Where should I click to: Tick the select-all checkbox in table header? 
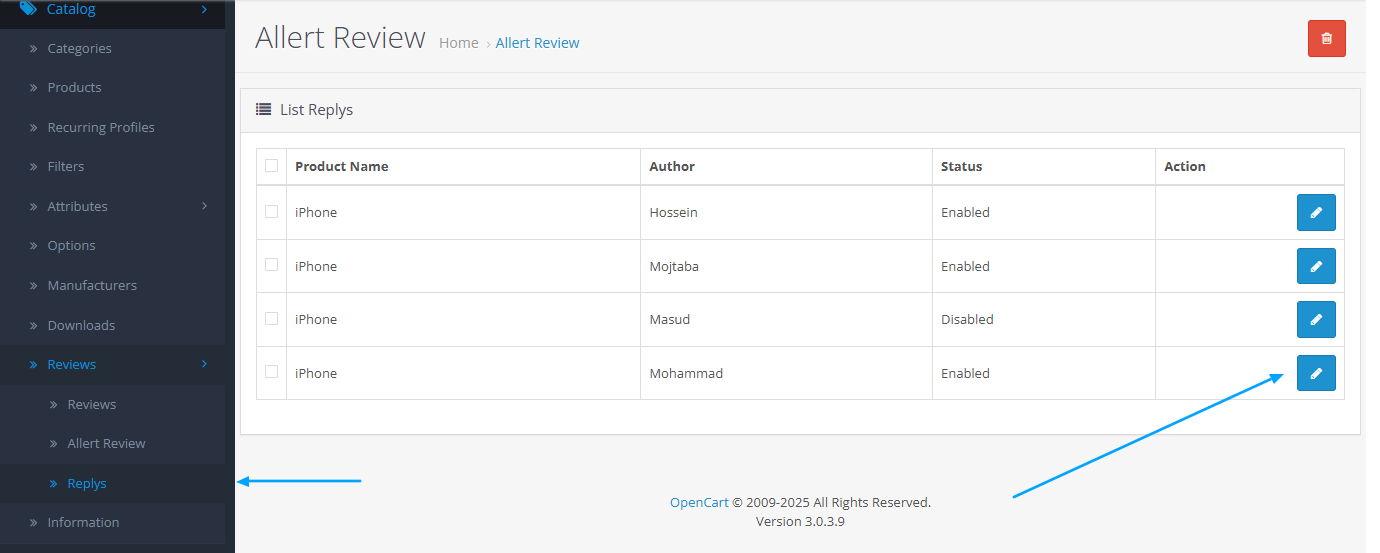pyautogui.click(x=272, y=166)
